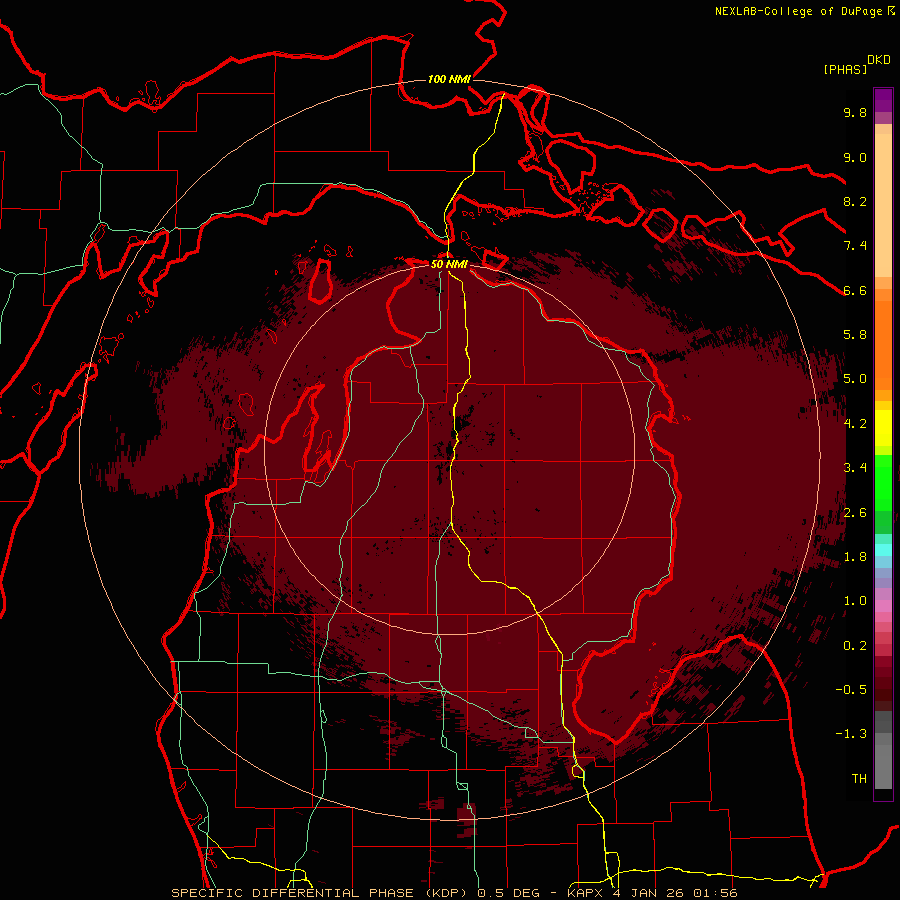This screenshot has width=900, height=900.
Task: Click the DKD unit label above legend
Action: click(x=878, y=59)
